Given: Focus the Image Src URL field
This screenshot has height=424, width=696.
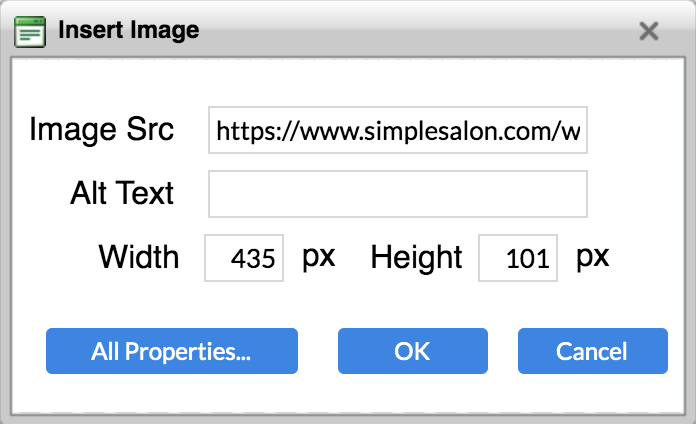Looking at the screenshot, I should (x=398, y=130).
